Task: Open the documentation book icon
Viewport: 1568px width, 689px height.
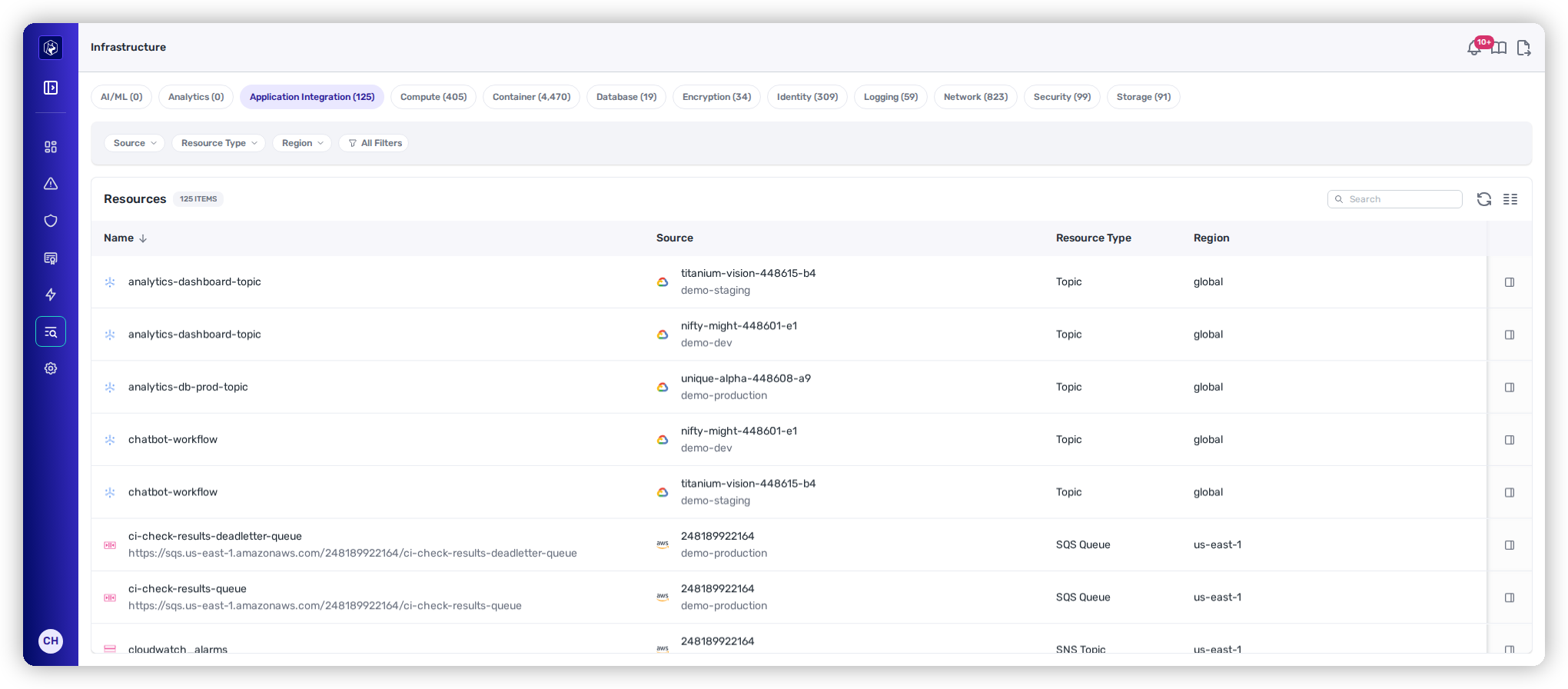Action: [x=1499, y=48]
